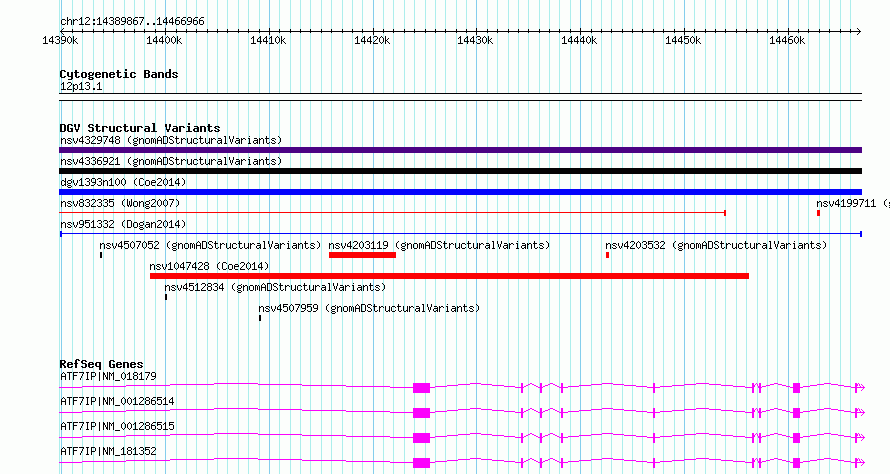The image size is (890, 474).
Task: Open the nsv4199711 label text
Action: [853, 203]
